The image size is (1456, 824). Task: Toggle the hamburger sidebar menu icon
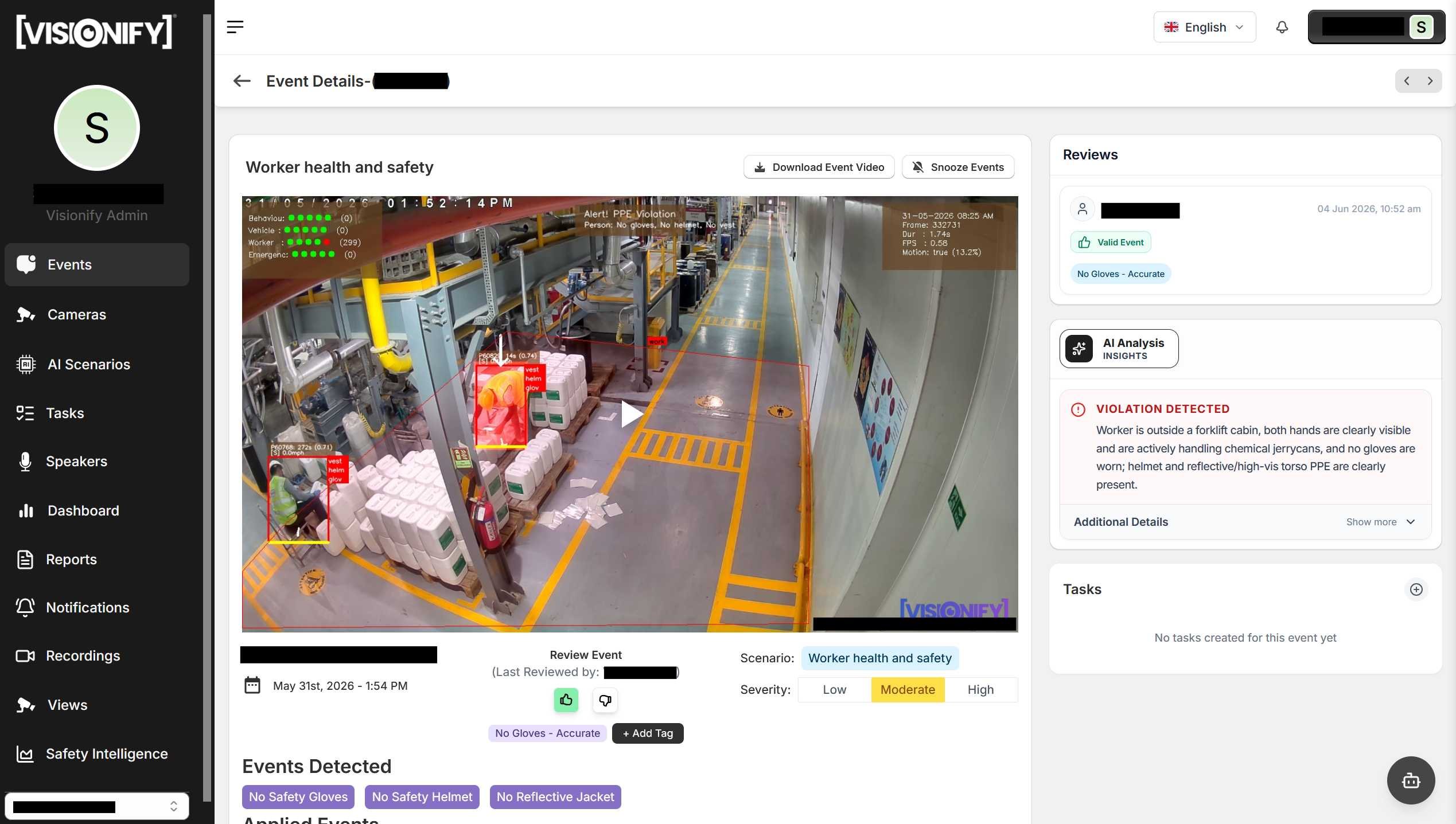[x=235, y=27]
